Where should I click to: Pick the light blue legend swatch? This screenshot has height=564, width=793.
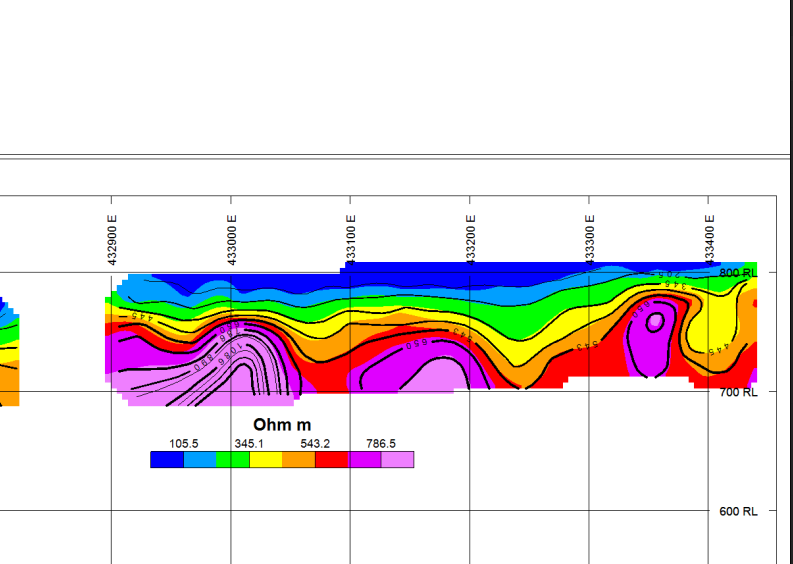[x=200, y=459]
